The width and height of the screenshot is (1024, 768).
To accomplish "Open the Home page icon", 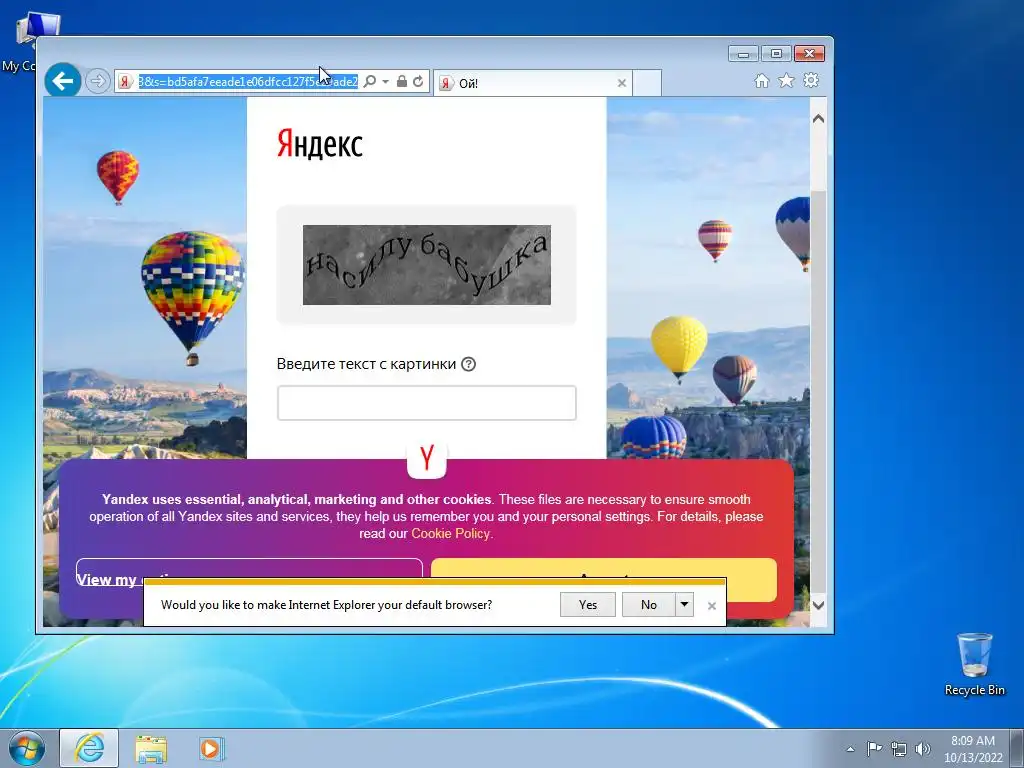I will 761,80.
